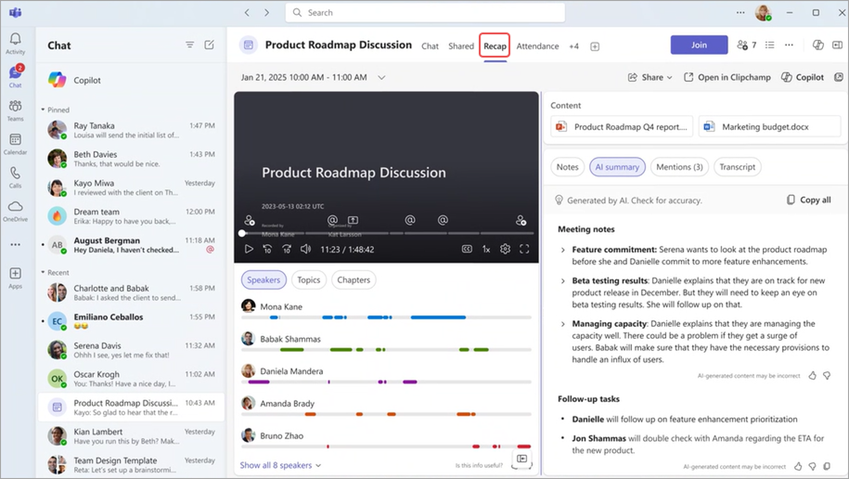Expand the meeting date dropdown
The image size is (849, 479).
(x=381, y=77)
